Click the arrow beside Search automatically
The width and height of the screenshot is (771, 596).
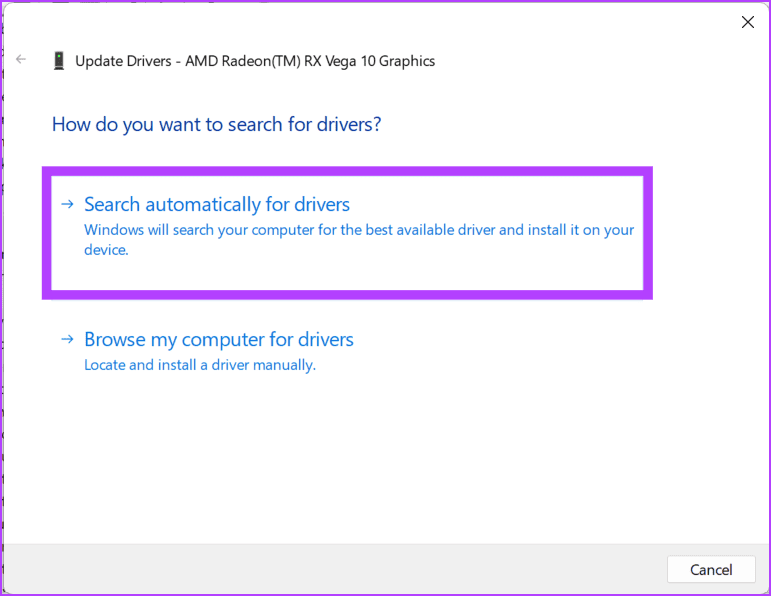coord(67,204)
